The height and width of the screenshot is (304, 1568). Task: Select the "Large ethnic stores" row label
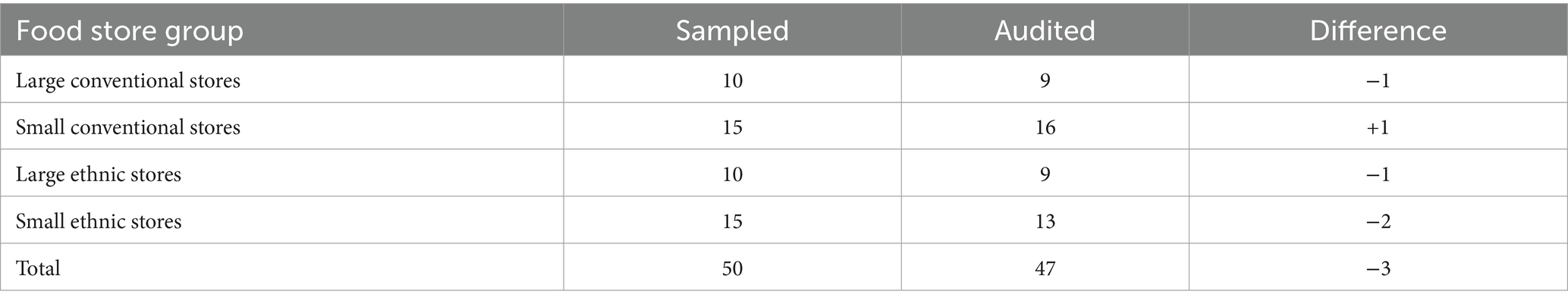[99, 174]
